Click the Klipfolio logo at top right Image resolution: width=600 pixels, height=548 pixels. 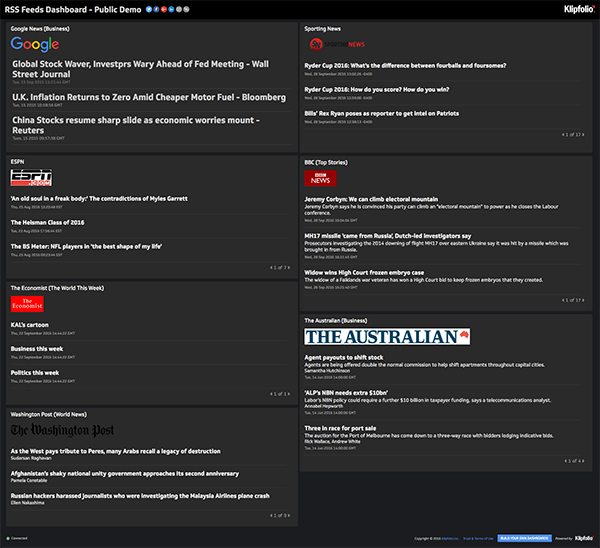pos(575,8)
